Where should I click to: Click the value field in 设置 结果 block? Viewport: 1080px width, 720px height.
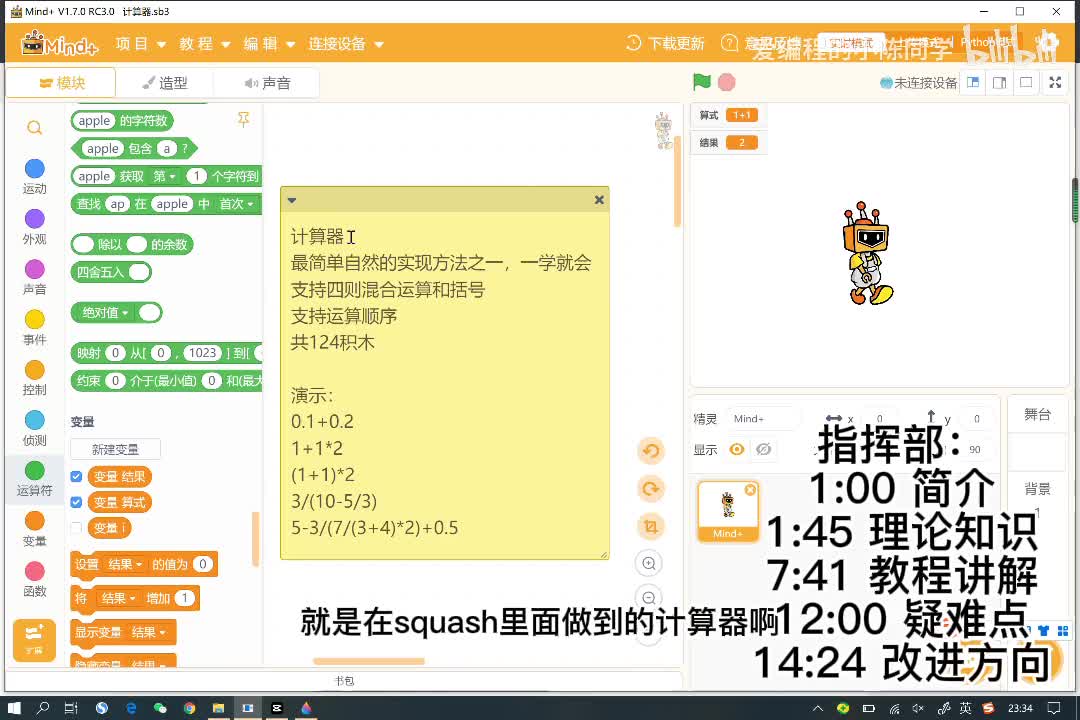[x=202, y=564]
